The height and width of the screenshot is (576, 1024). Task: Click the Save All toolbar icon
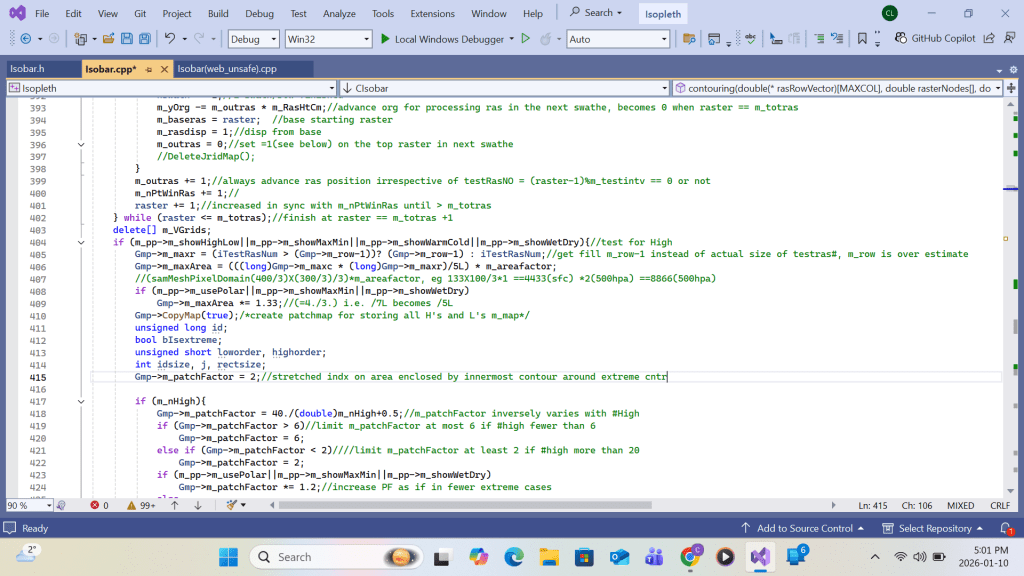click(x=144, y=39)
